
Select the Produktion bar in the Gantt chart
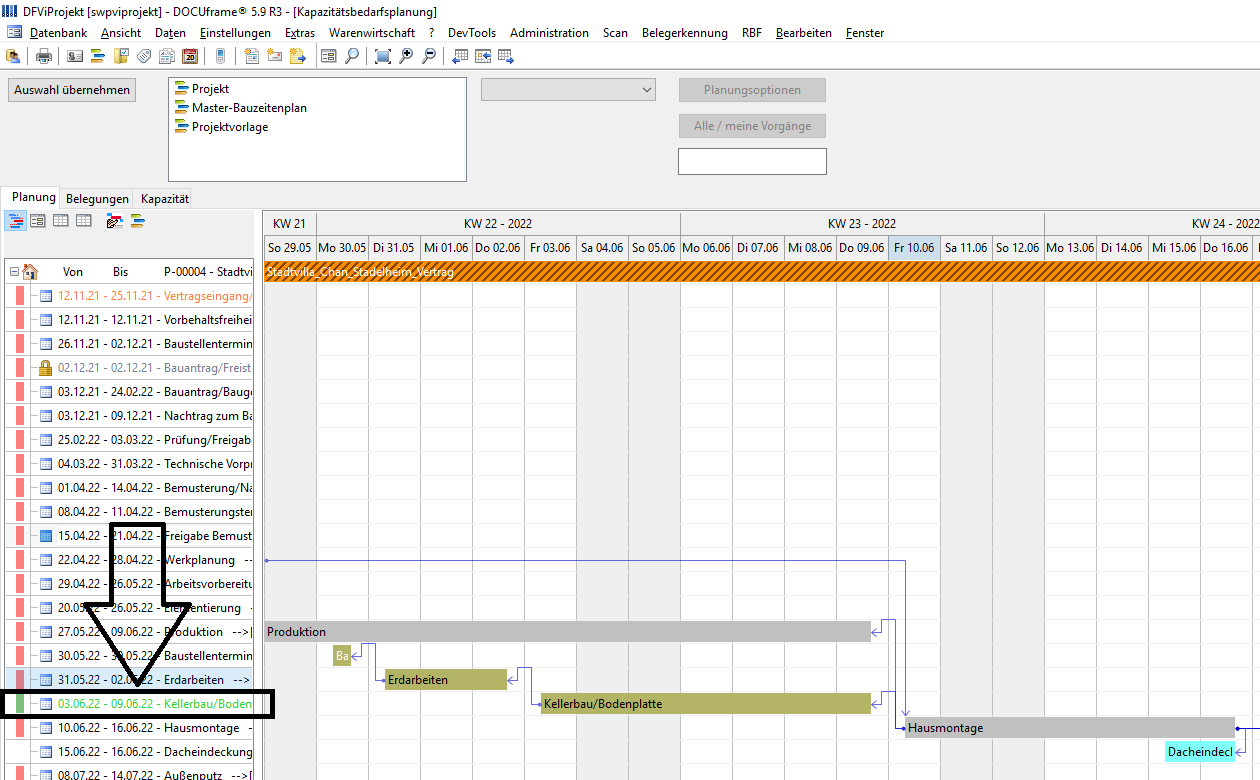point(567,632)
